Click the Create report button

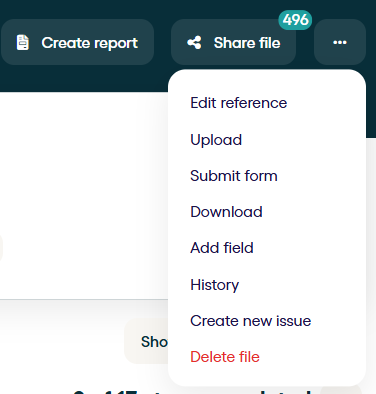[77, 42]
